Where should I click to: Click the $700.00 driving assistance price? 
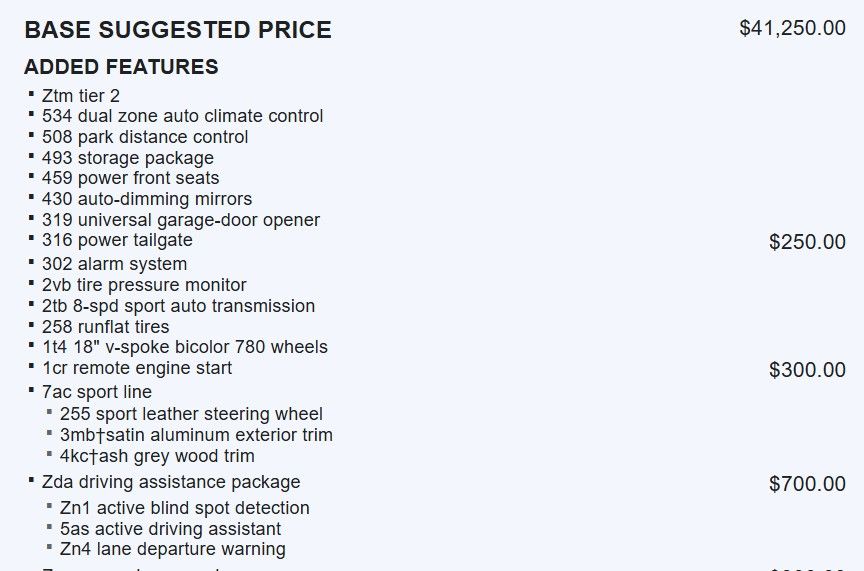click(807, 484)
